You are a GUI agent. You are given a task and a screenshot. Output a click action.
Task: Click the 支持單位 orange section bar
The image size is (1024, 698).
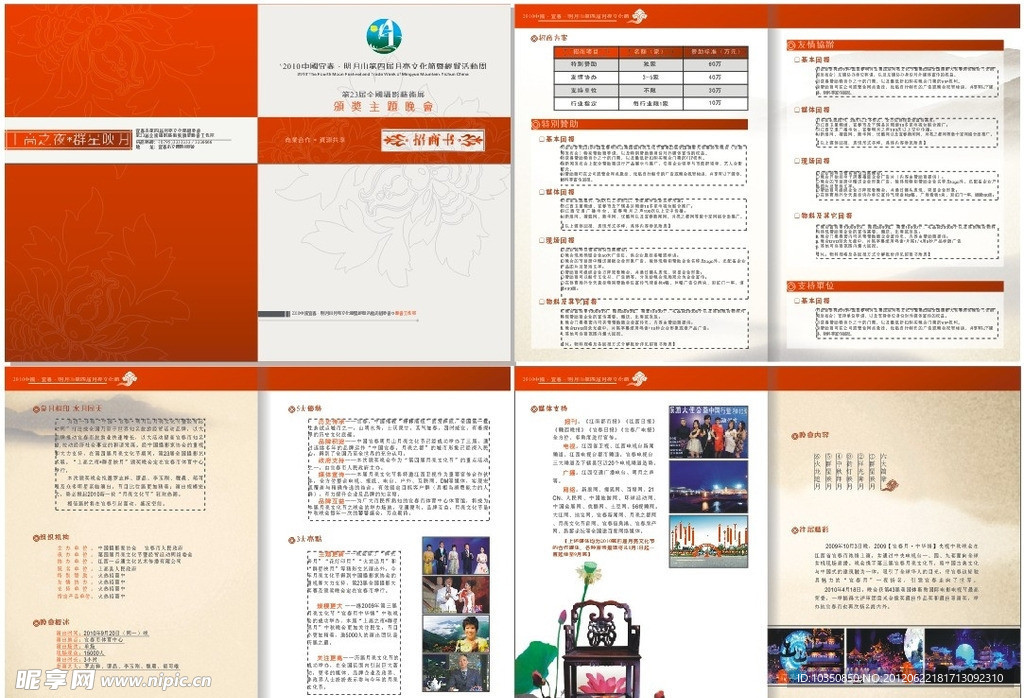pyautogui.click(x=893, y=286)
